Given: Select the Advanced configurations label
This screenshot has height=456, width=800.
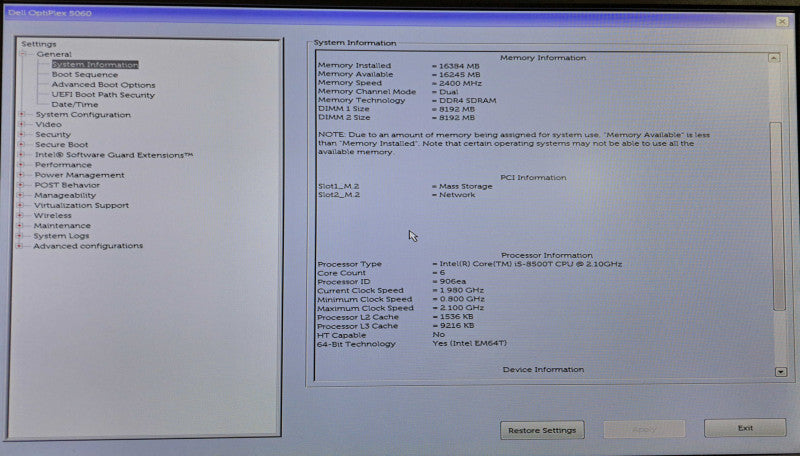Looking at the screenshot, I should pyautogui.click(x=88, y=246).
